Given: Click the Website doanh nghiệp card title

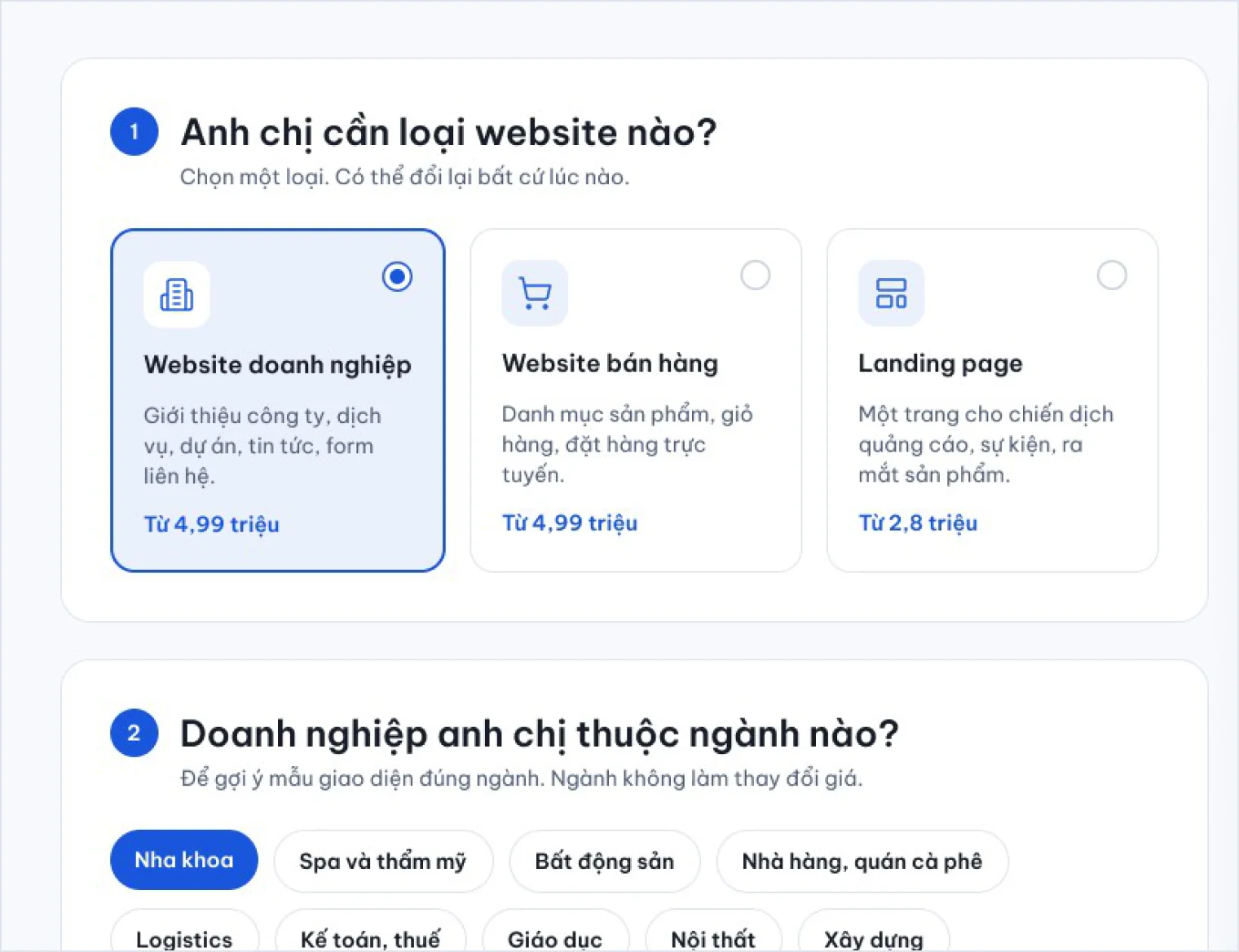Looking at the screenshot, I should pyautogui.click(x=278, y=364).
